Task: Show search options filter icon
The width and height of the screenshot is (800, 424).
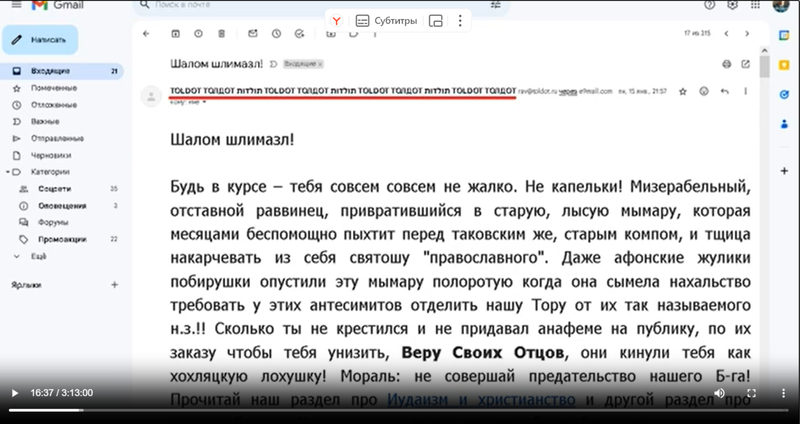Action: tap(495, 5)
